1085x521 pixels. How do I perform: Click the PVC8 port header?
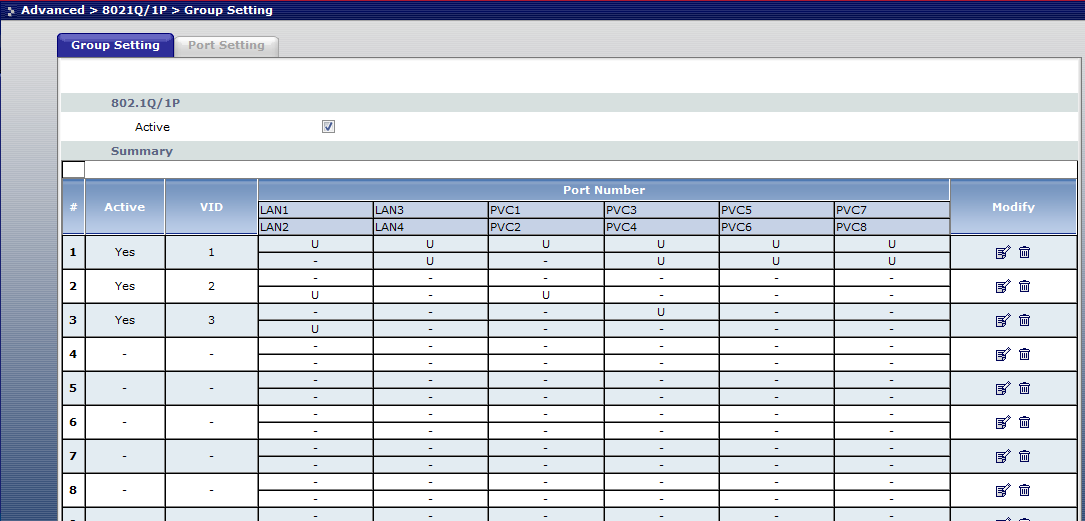tap(892, 227)
